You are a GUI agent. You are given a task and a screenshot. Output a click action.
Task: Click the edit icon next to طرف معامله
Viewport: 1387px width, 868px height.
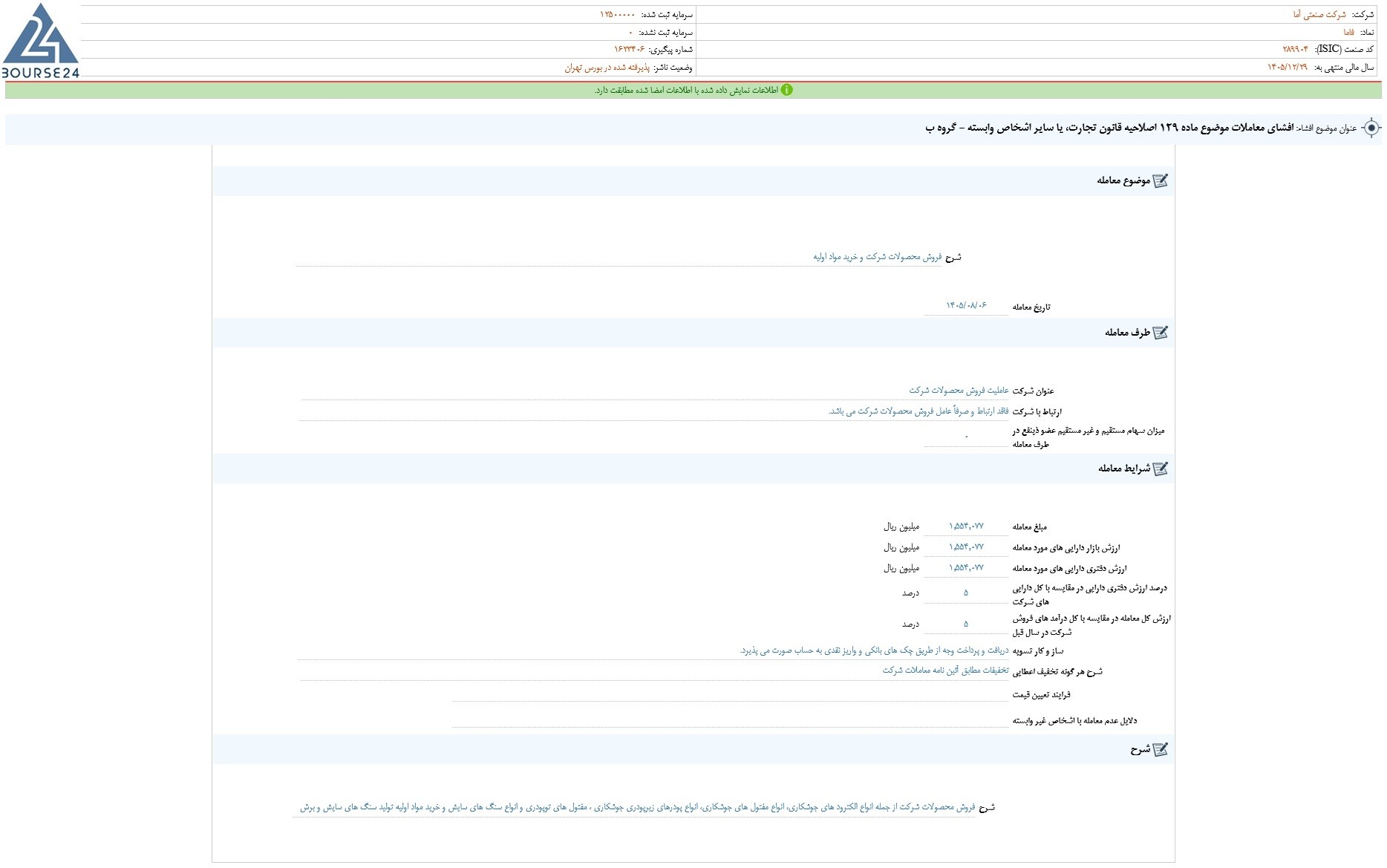point(1161,333)
